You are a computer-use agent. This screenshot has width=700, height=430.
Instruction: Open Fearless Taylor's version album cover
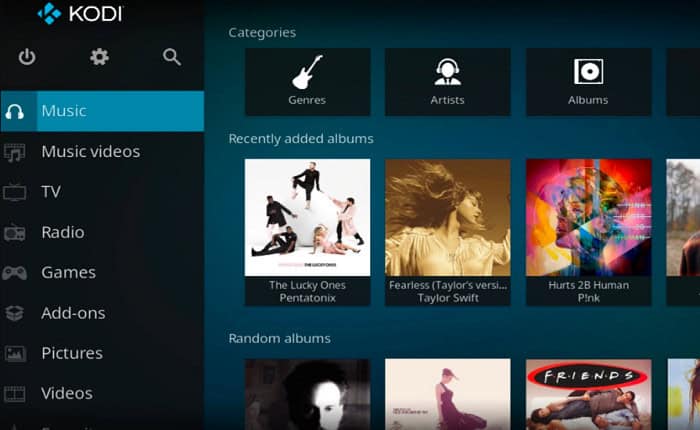tap(448, 217)
